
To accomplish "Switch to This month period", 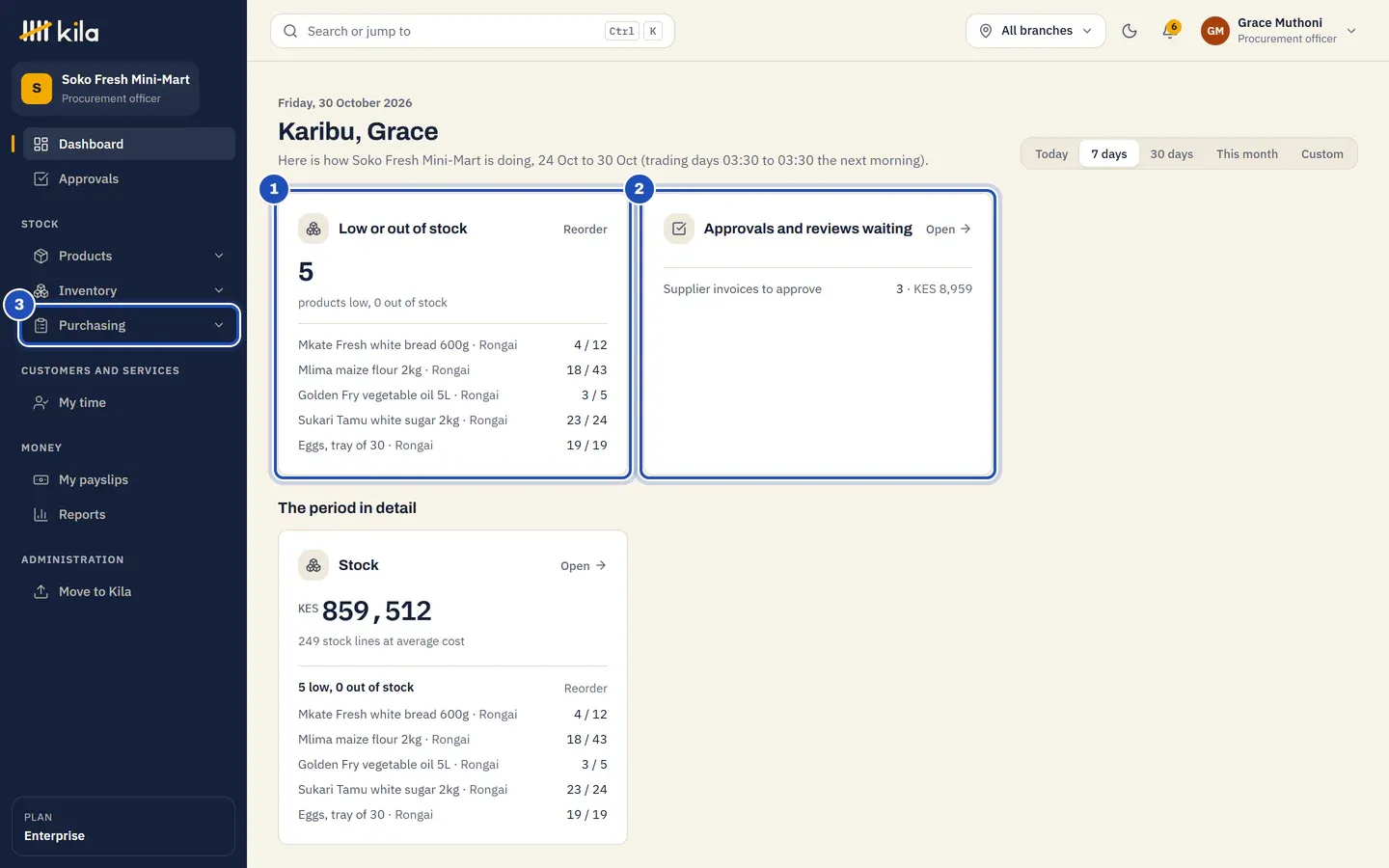I will (x=1247, y=154).
